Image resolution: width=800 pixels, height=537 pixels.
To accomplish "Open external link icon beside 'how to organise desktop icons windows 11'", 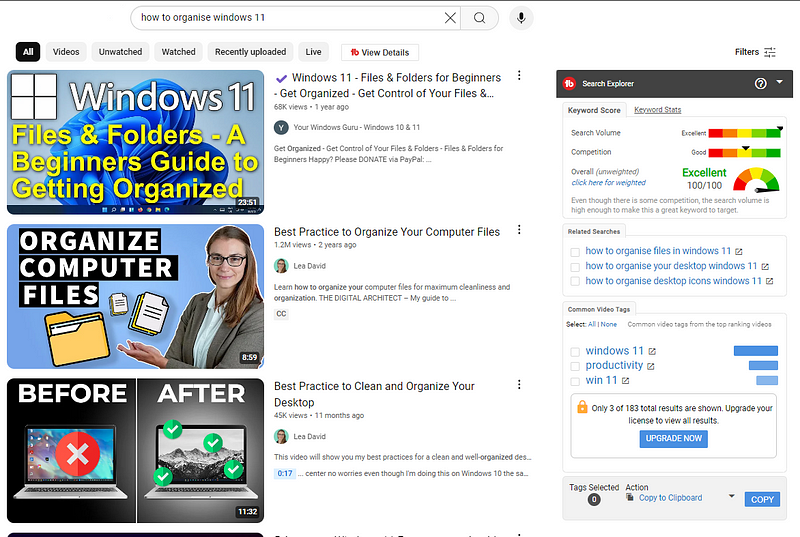I will click(769, 281).
